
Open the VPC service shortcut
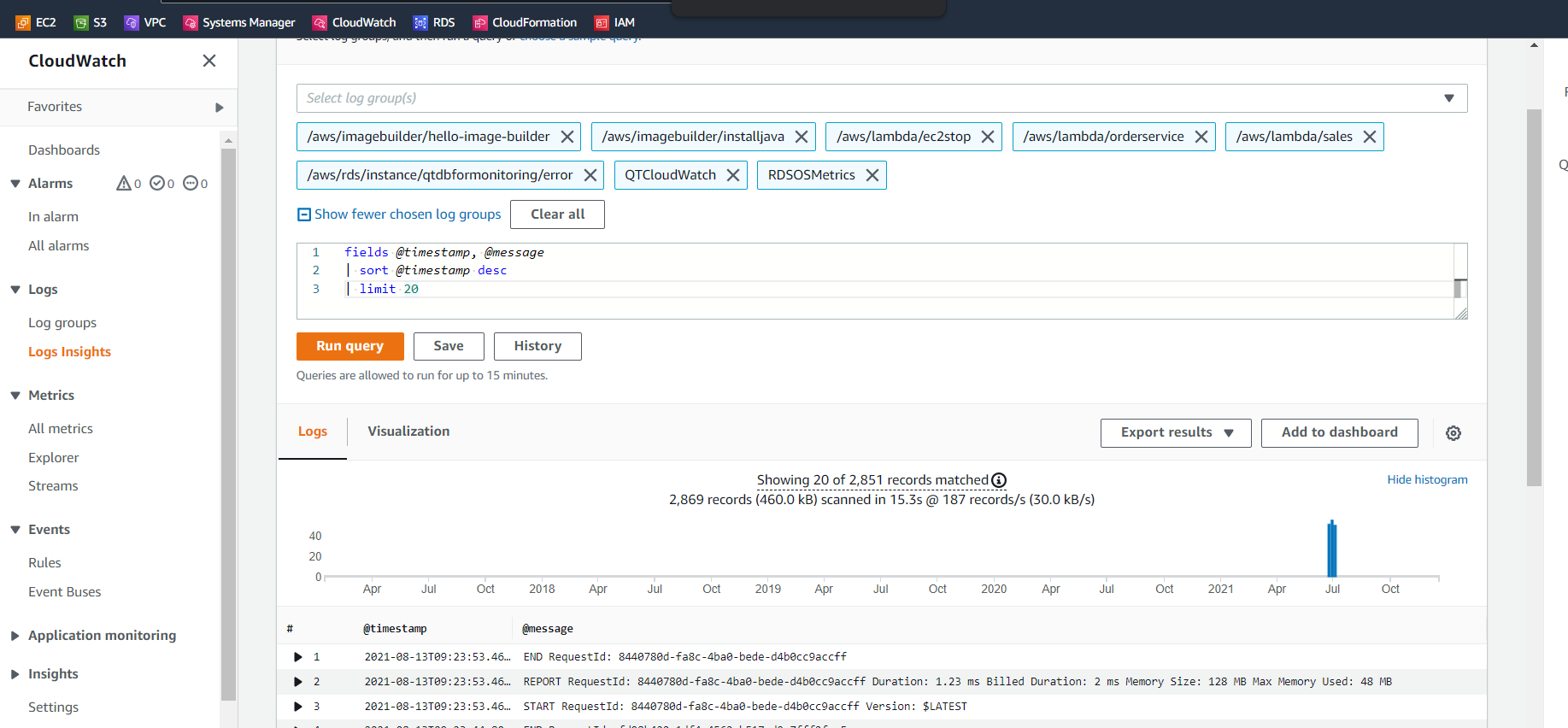coord(145,22)
